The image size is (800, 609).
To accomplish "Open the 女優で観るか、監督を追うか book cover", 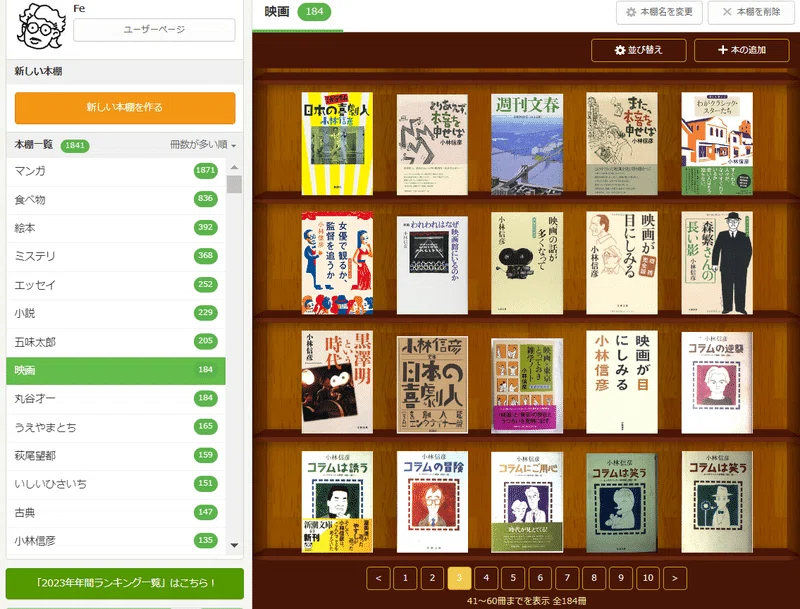I will [x=337, y=263].
